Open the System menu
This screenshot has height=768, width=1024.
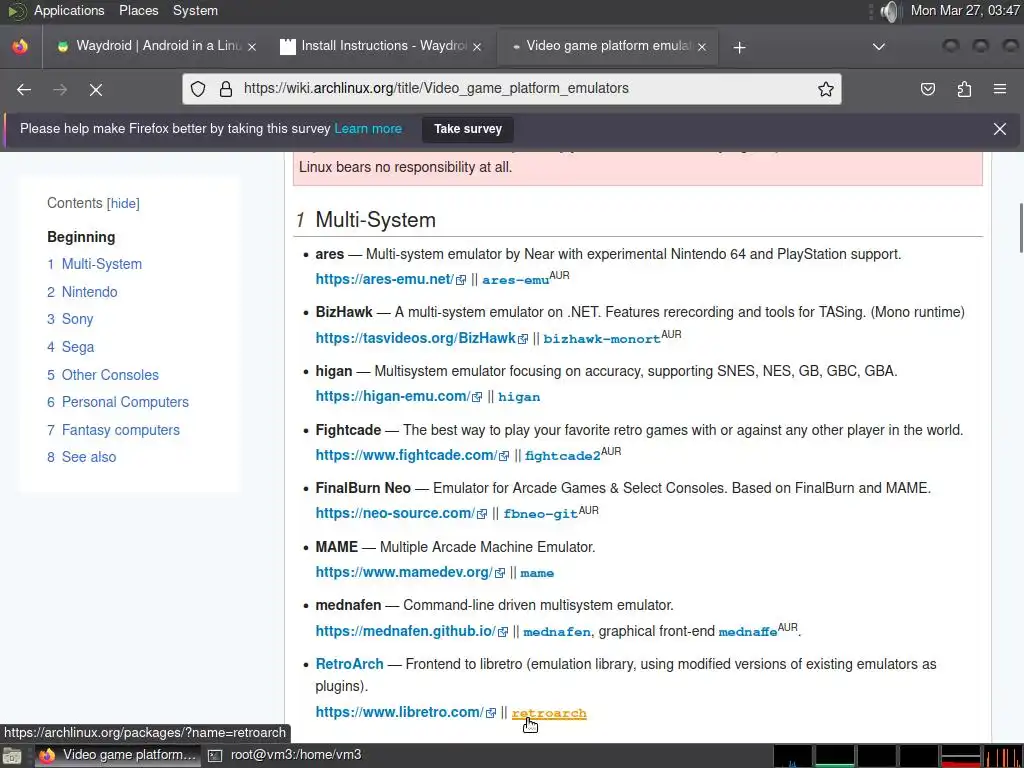195,10
